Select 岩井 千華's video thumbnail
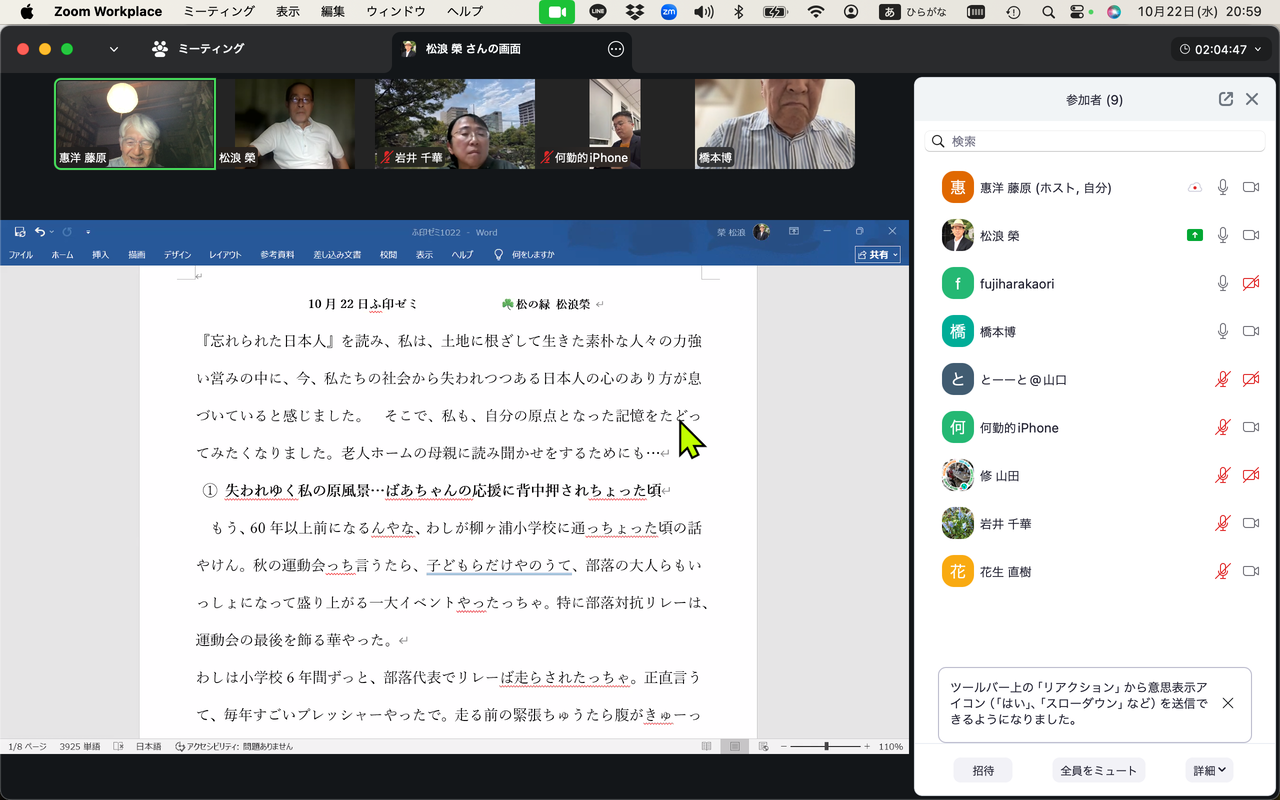1280x800 pixels. point(455,124)
